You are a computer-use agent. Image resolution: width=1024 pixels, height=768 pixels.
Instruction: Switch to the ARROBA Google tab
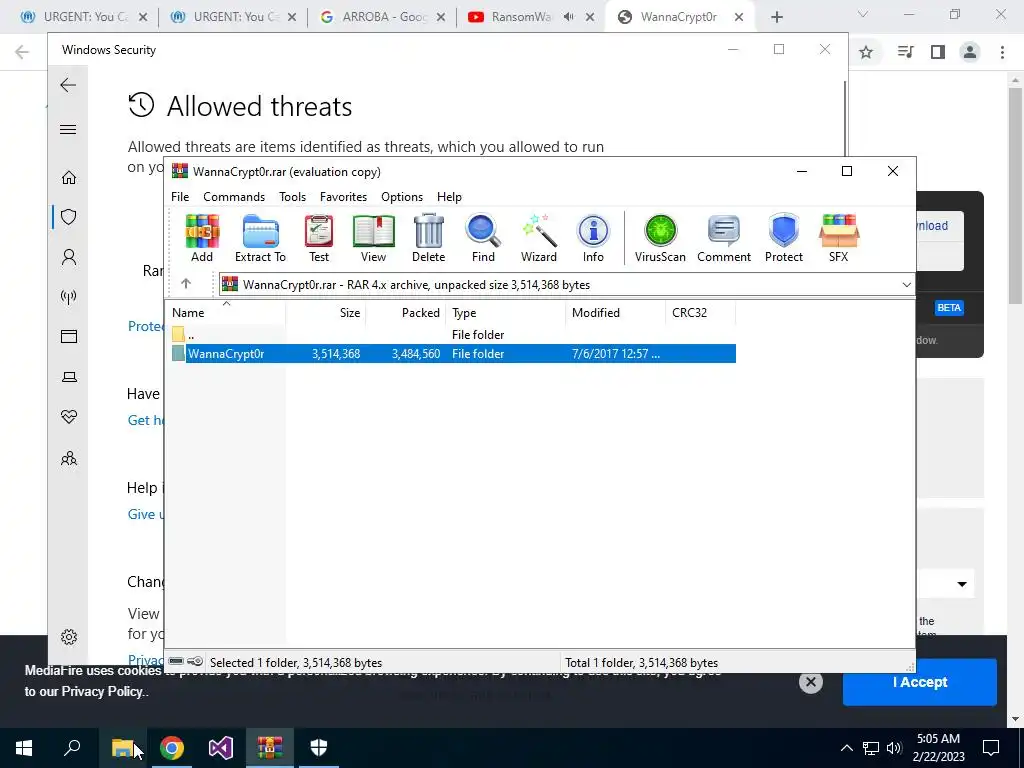pos(383,17)
